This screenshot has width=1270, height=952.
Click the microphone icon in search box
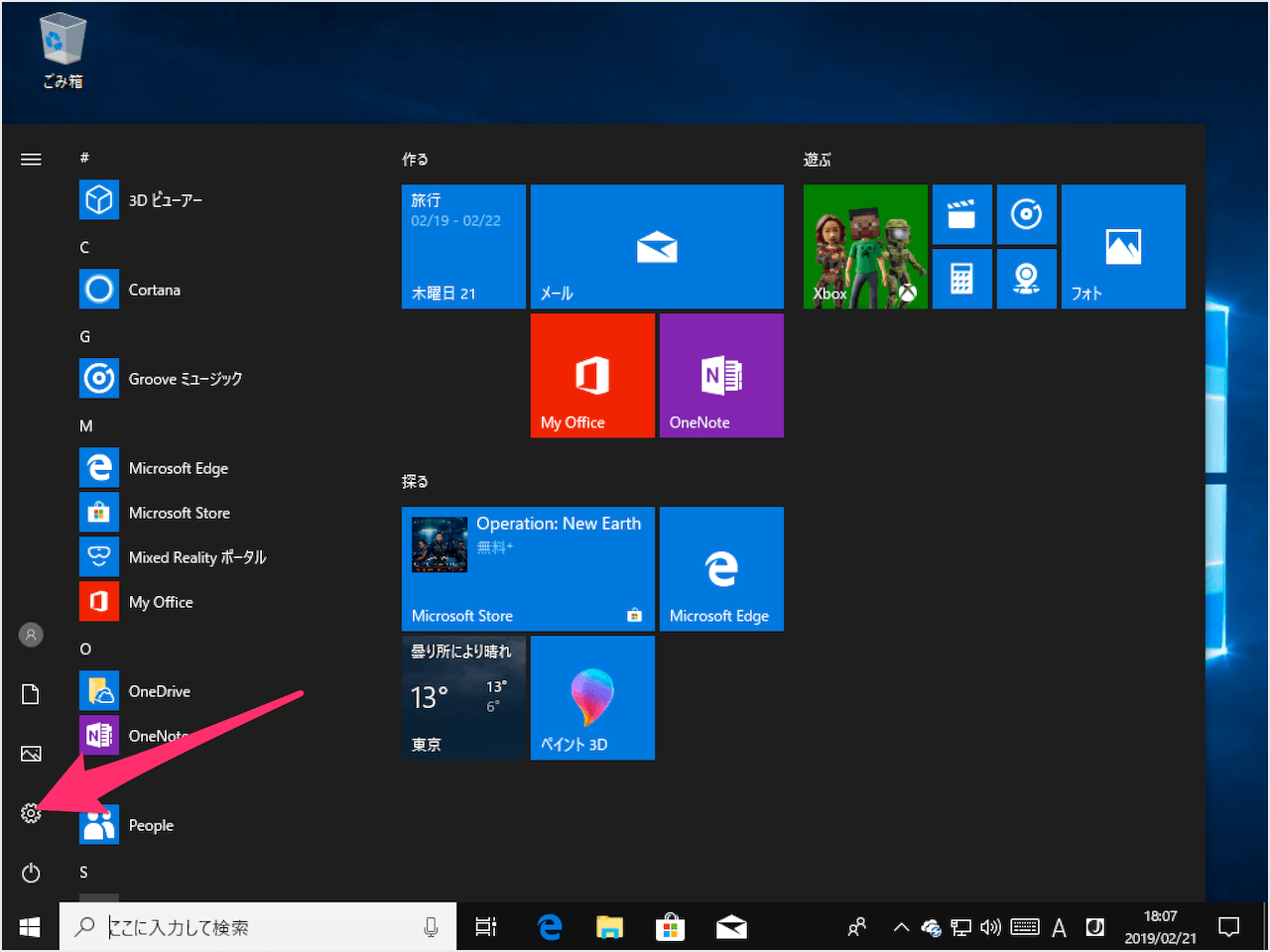coord(431,927)
